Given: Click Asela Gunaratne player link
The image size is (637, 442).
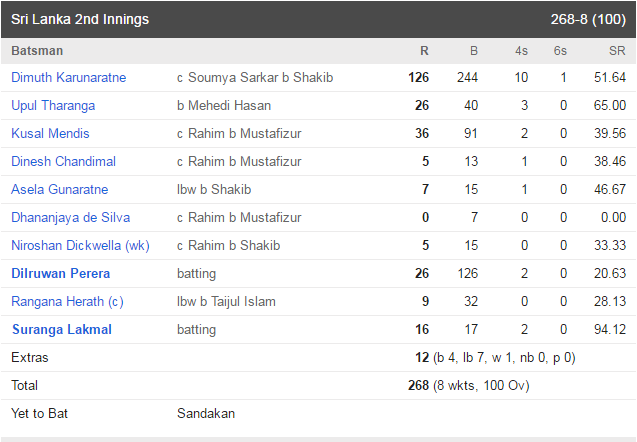Looking at the screenshot, I should 60,189.
